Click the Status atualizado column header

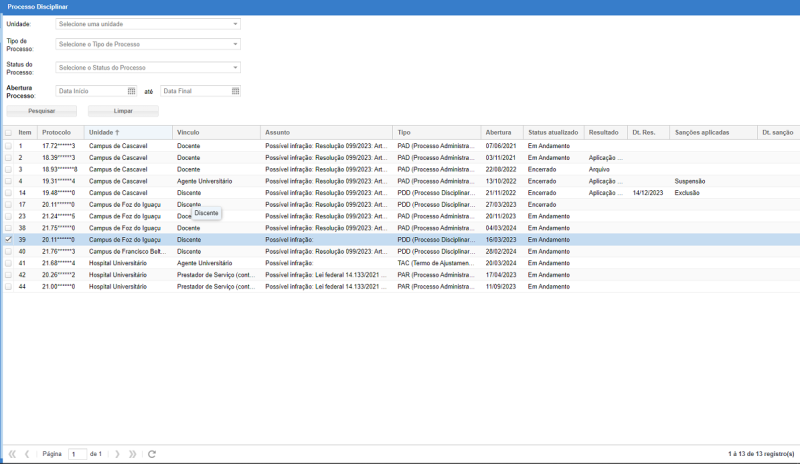552,132
